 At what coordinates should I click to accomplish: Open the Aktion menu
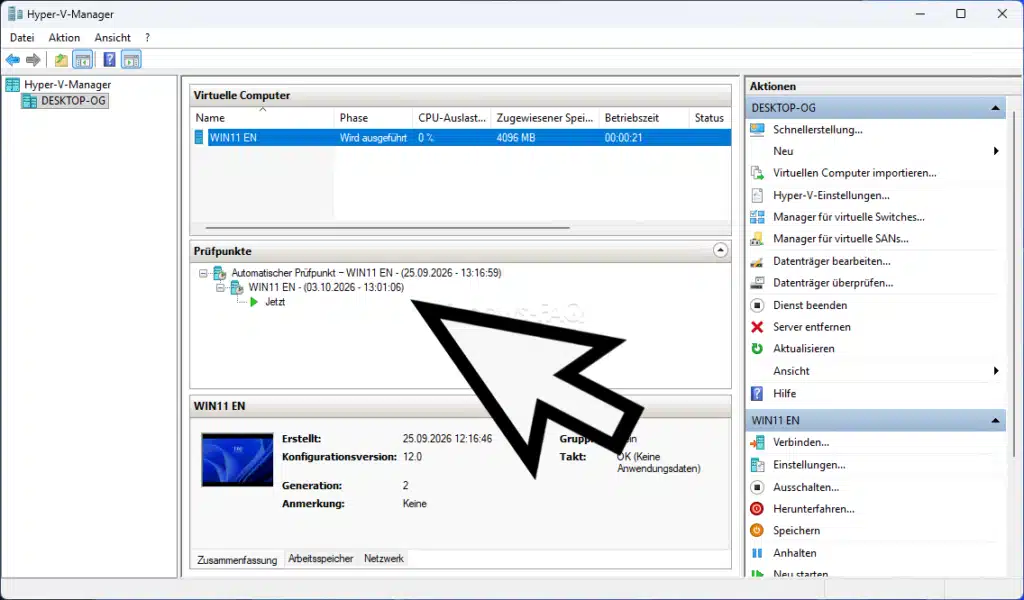[x=64, y=38]
